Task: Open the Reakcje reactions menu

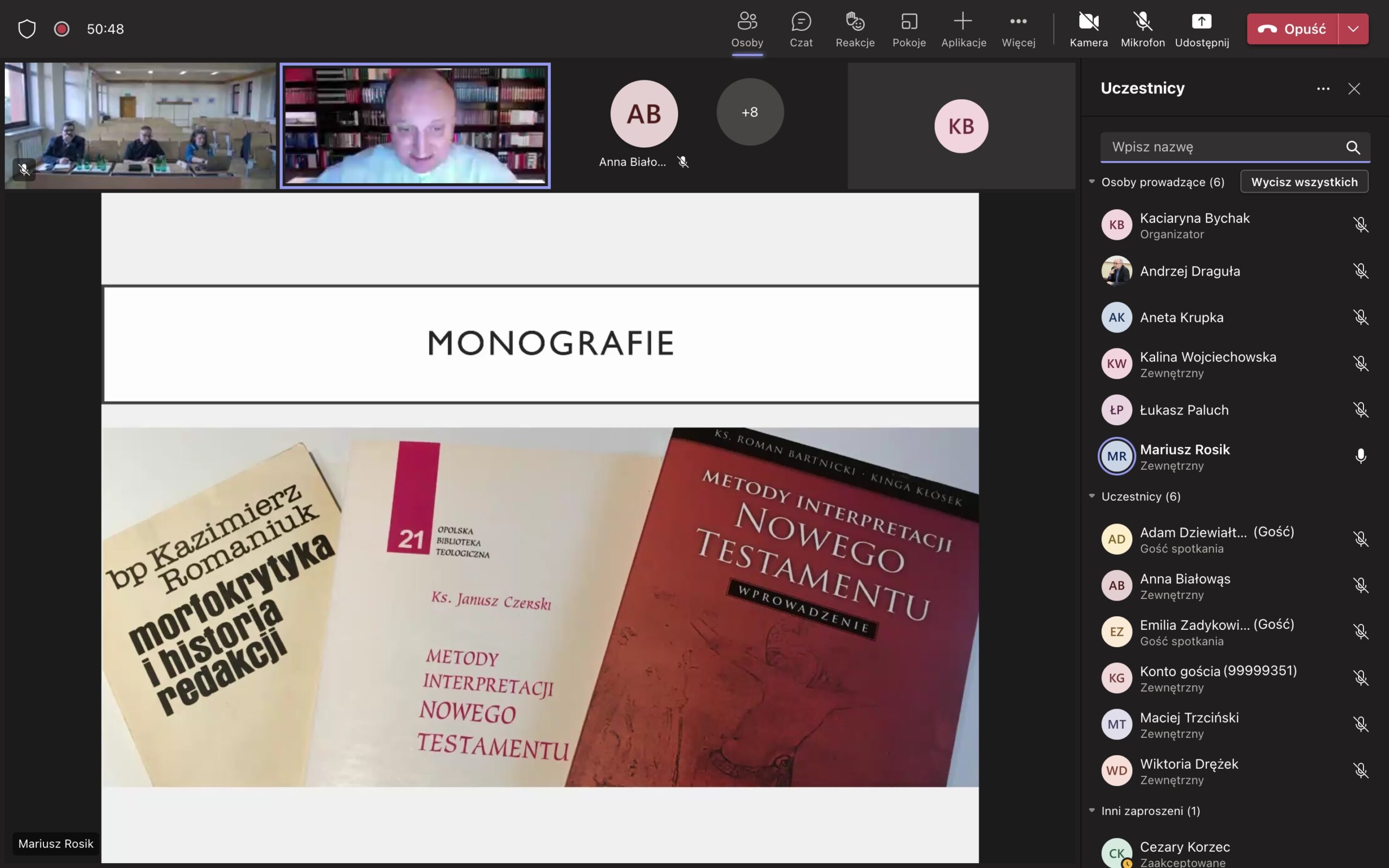Action: [x=855, y=29]
